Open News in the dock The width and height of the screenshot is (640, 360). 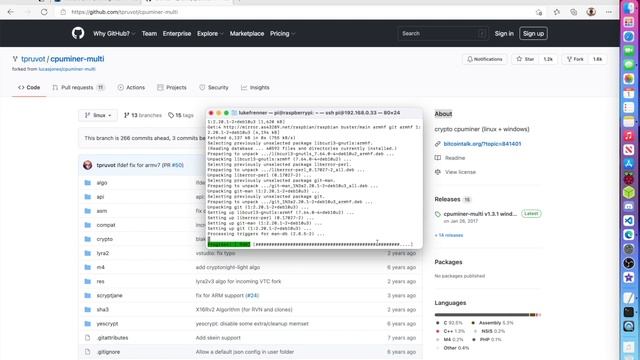point(629,150)
